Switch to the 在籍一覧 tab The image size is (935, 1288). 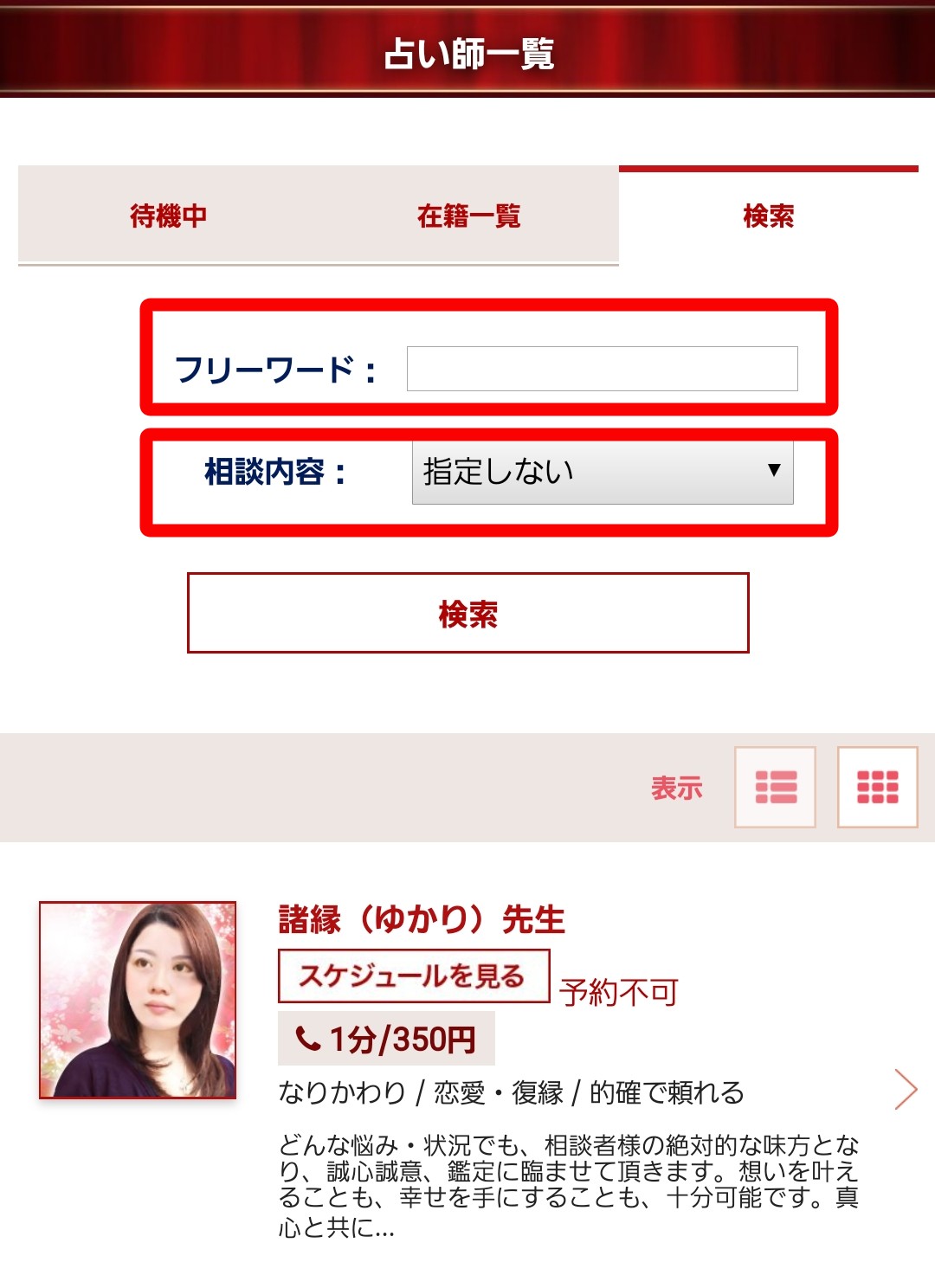[468, 216]
